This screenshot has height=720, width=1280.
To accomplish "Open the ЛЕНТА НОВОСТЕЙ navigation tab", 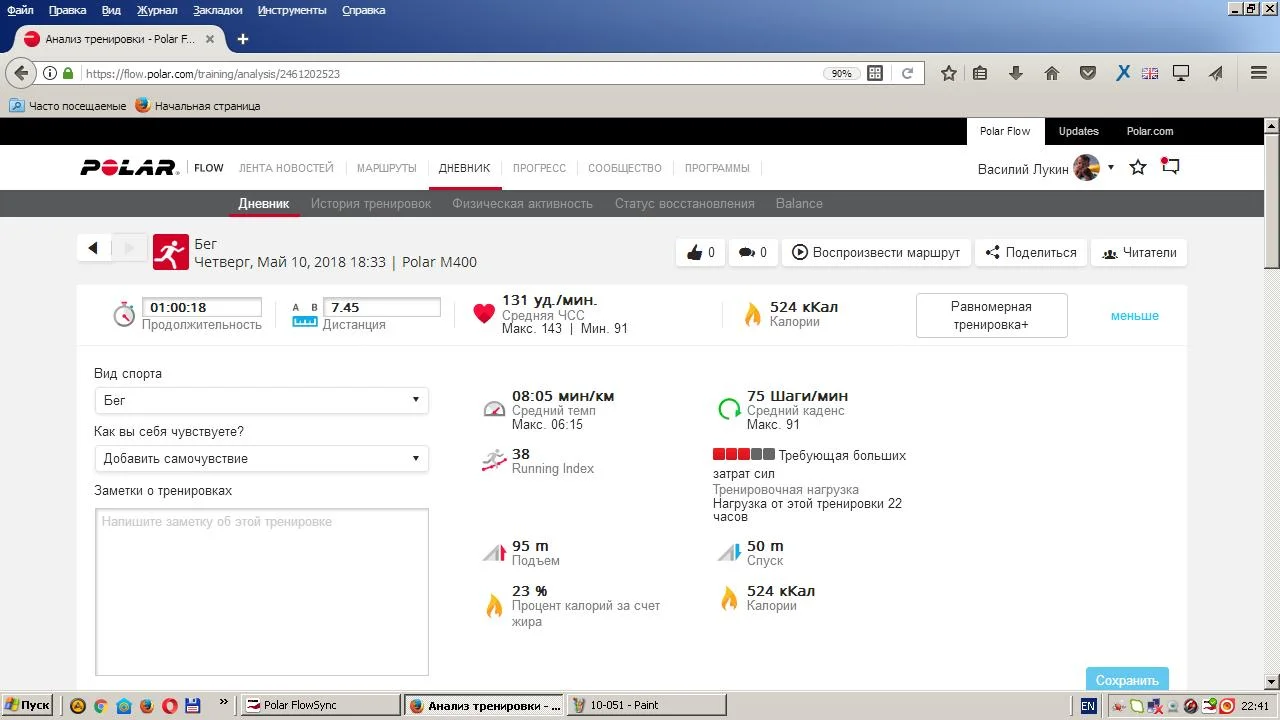I will tap(286, 168).
